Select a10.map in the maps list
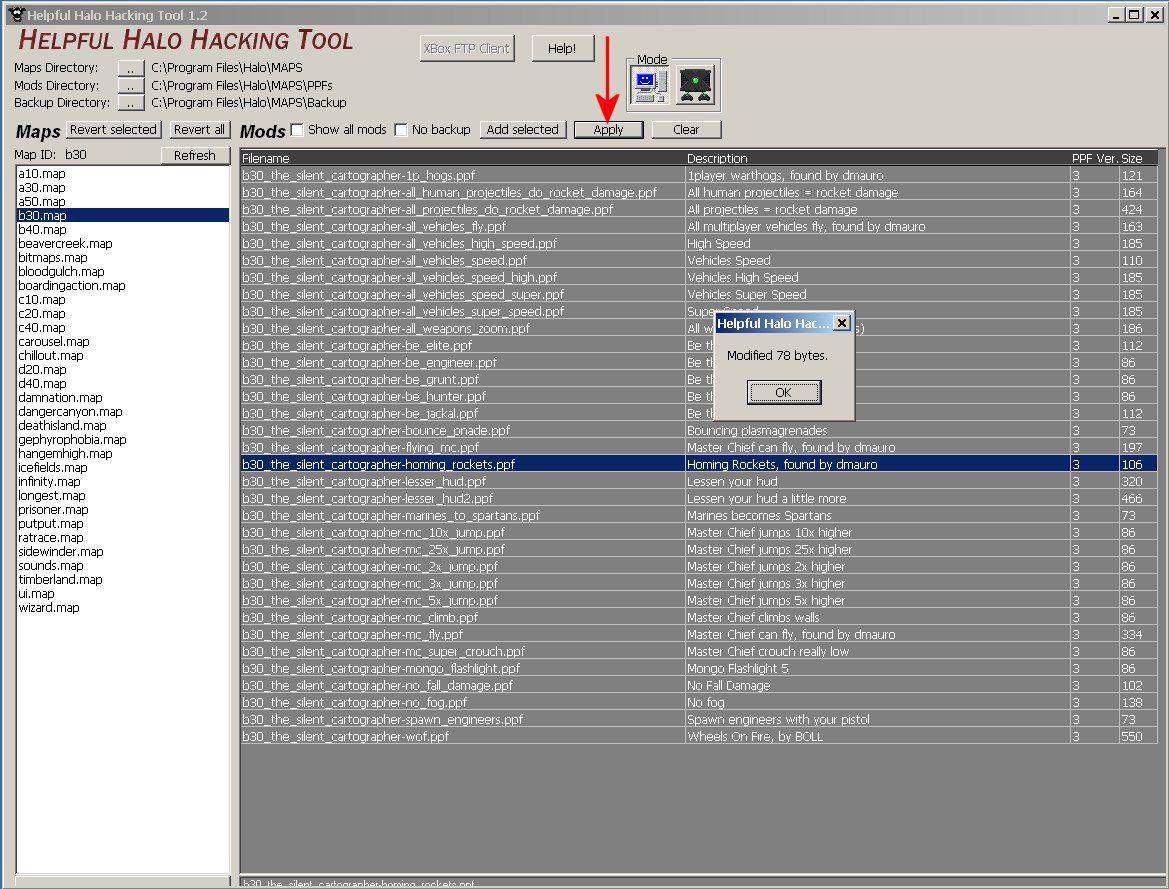Image resolution: width=1169 pixels, height=889 pixels. pos(122,174)
